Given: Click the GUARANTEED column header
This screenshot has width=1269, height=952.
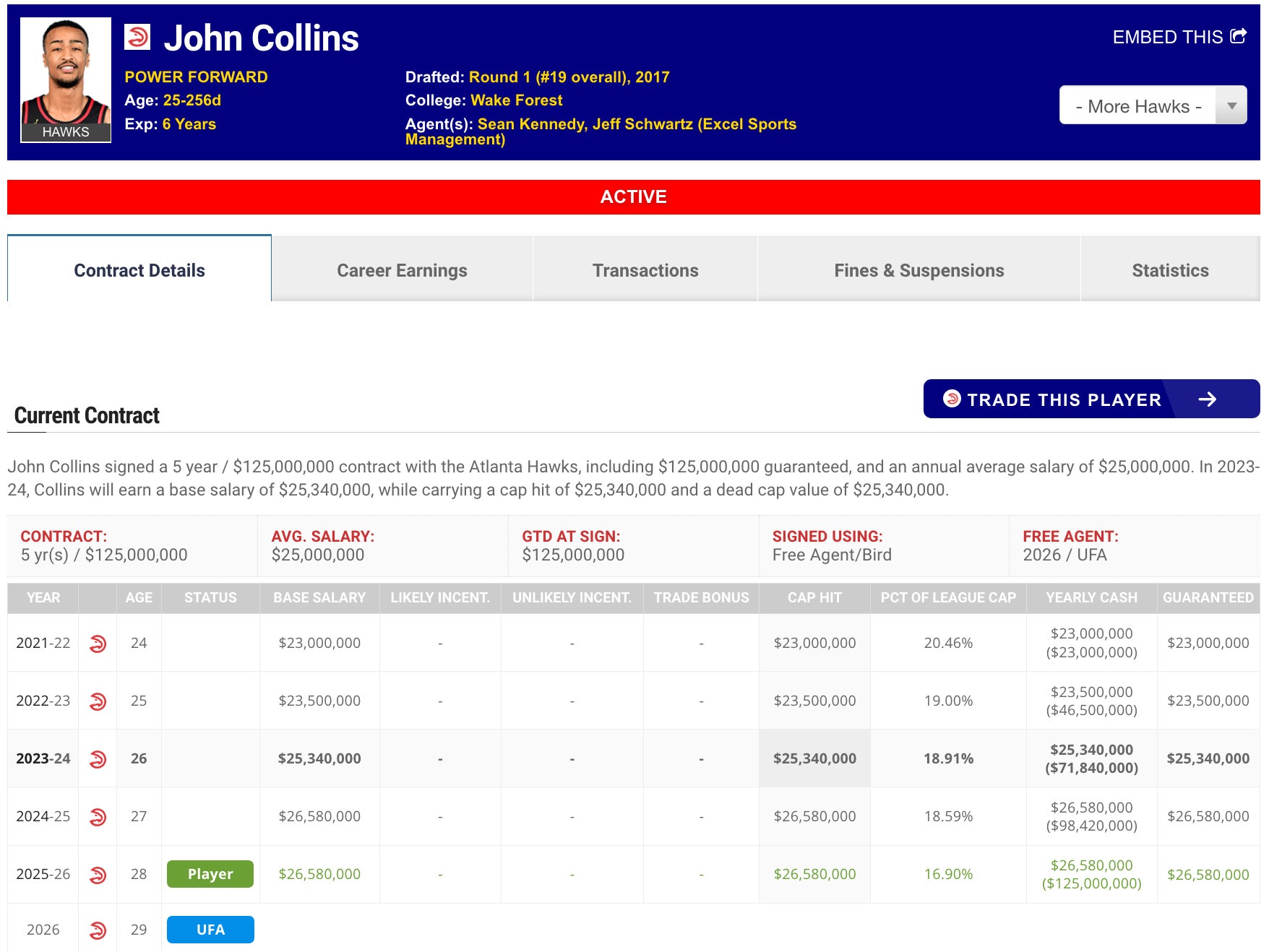Looking at the screenshot, I should point(1208,597).
